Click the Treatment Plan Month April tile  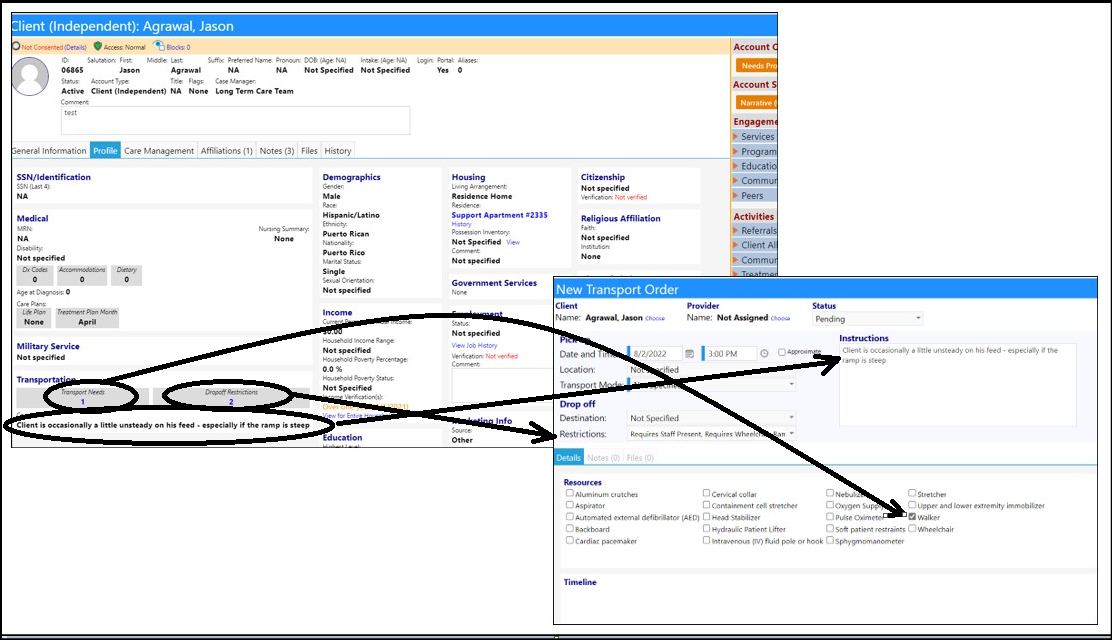pyautogui.click(x=87, y=318)
